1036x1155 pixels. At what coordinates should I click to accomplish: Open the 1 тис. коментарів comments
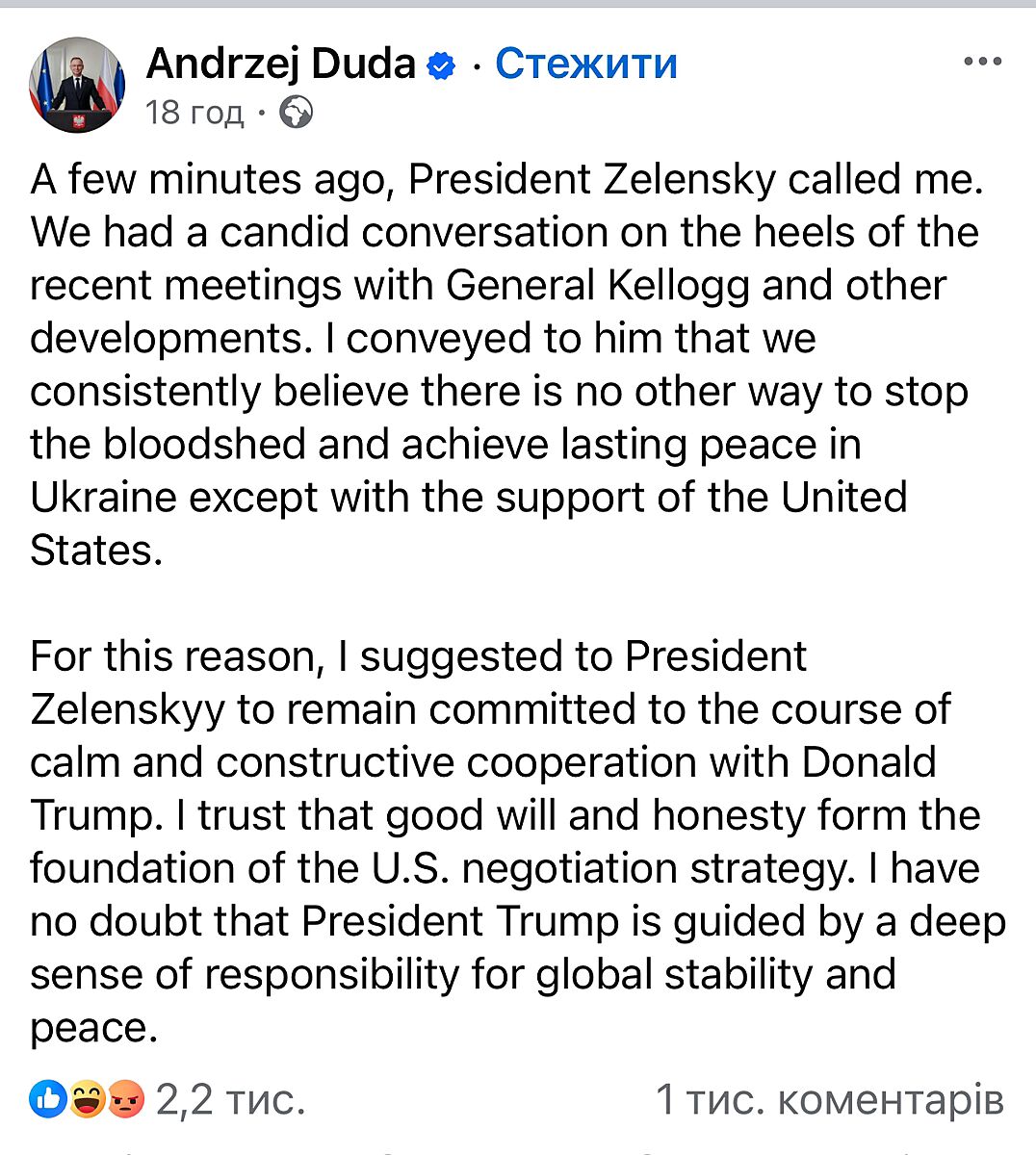[829, 1099]
